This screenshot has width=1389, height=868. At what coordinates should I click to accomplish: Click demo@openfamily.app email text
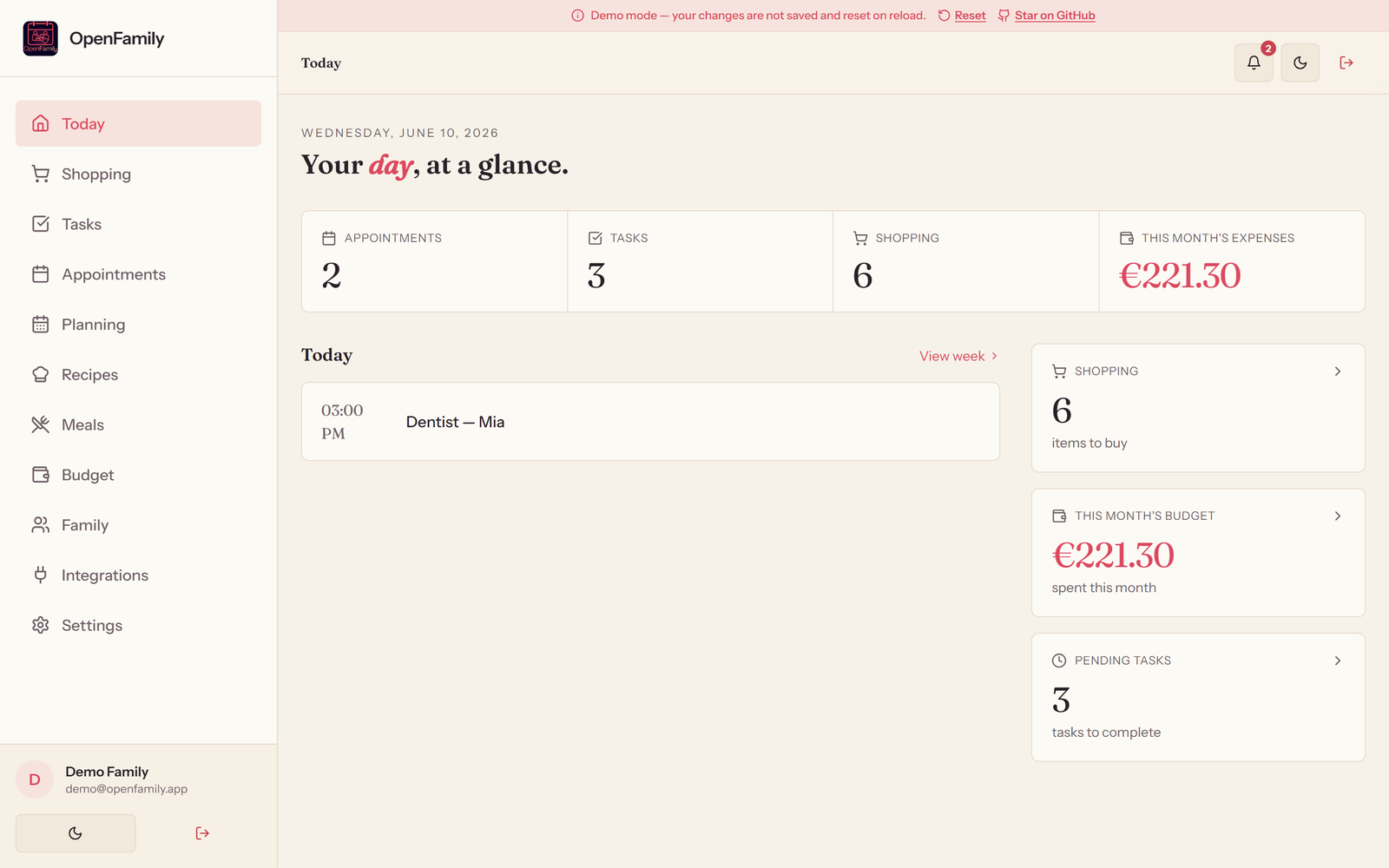click(x=127, y=789)
